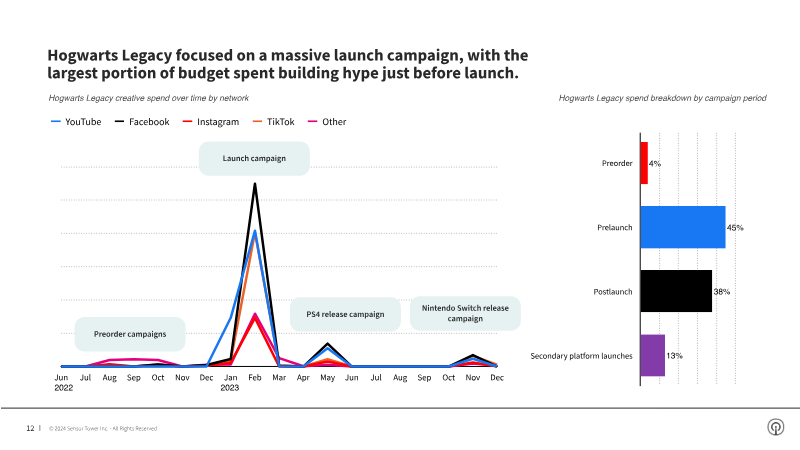Select the Nov 2023 axis label

click(x=472, y=378)
